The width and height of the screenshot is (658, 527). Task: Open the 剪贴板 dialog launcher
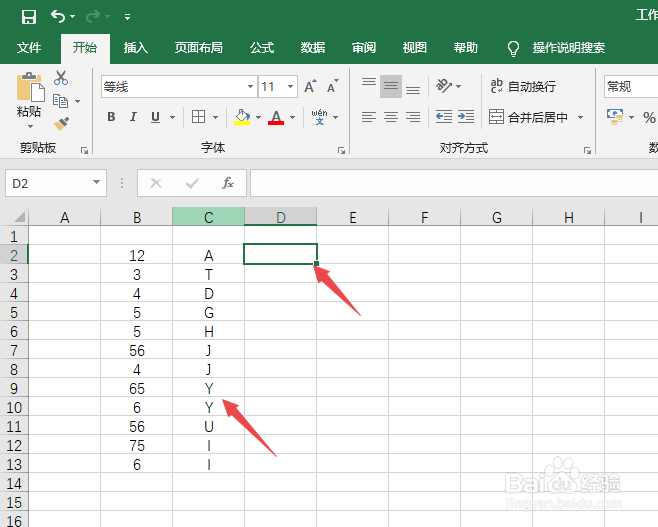pyautogui.click(x=84, y=150)
